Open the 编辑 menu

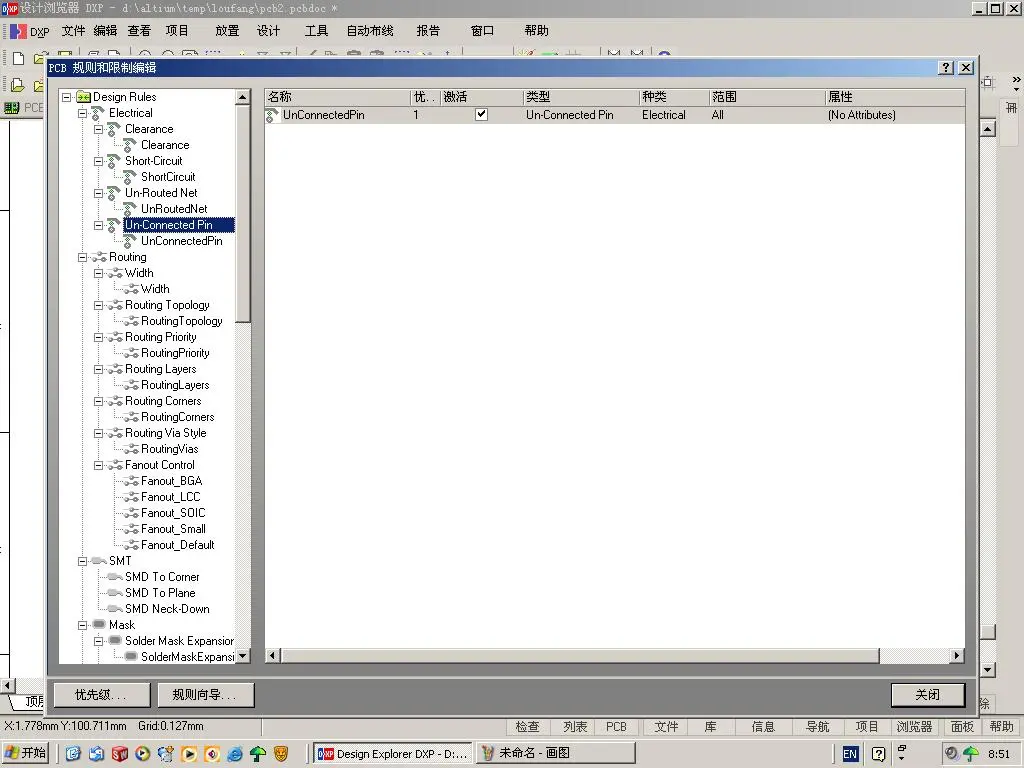tap(105, 31)
